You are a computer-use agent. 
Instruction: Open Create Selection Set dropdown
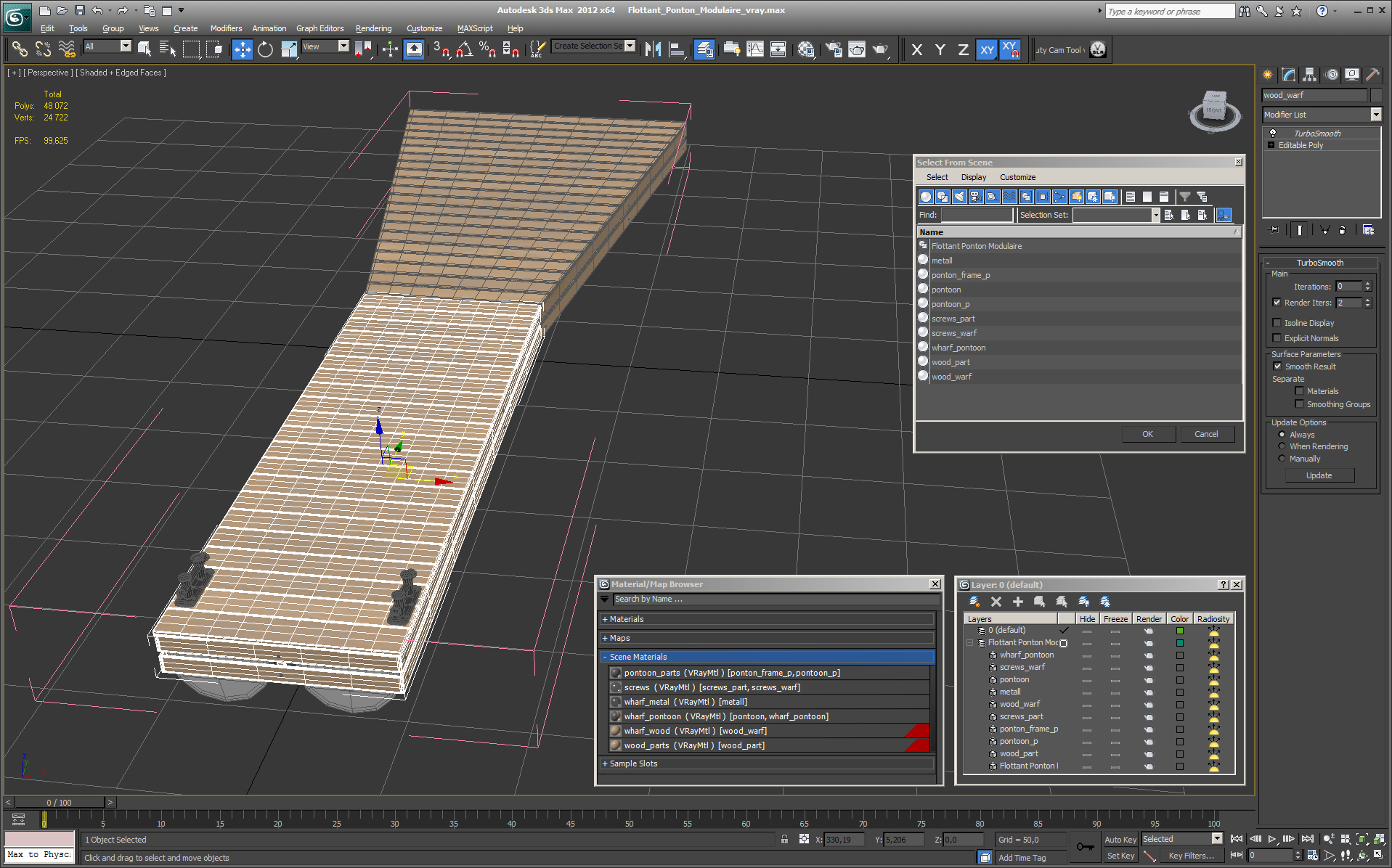tap(630, 46)
